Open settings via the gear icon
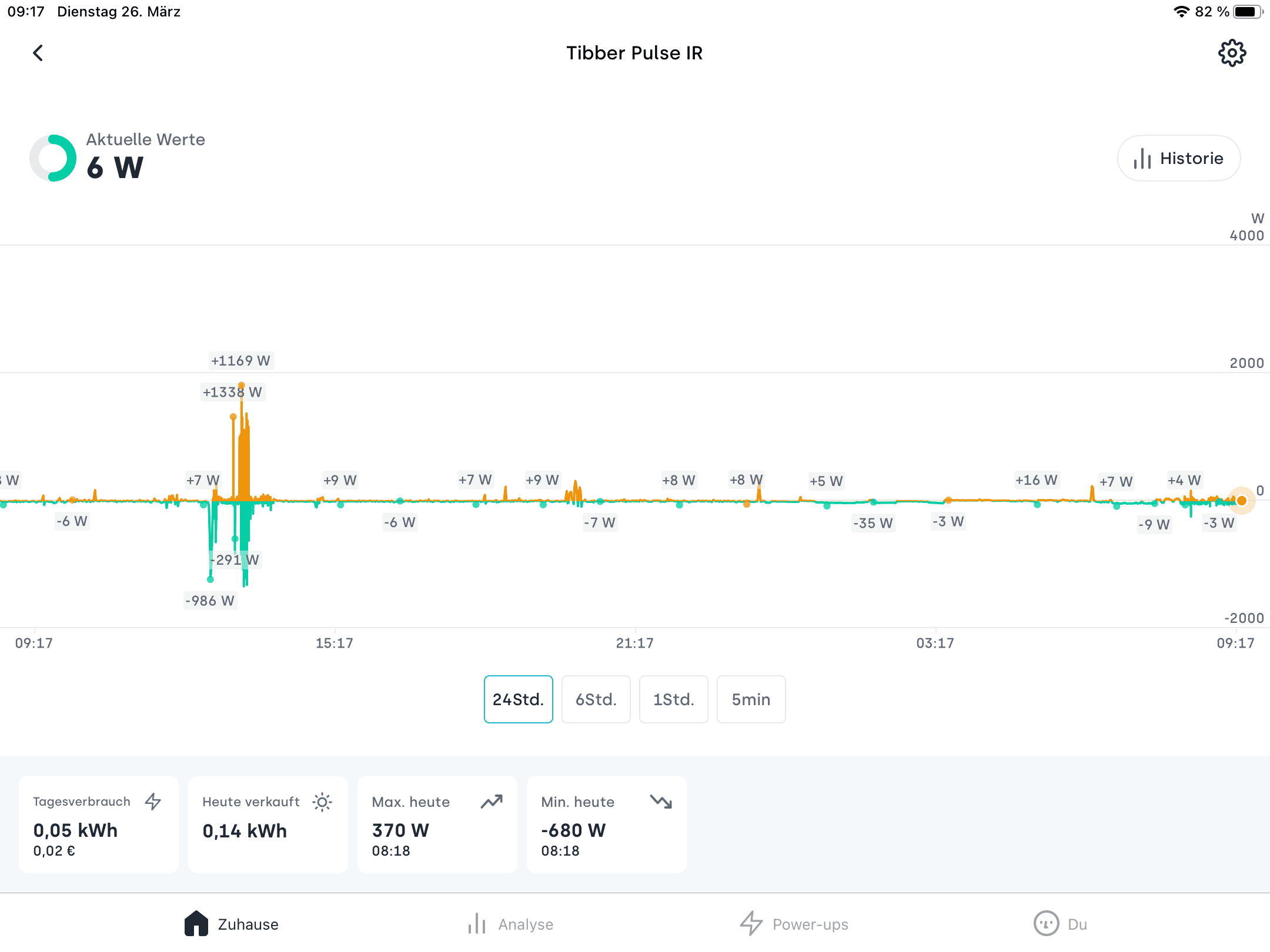The width and height of the screenshot is (1270, 952). (1232, 53)
